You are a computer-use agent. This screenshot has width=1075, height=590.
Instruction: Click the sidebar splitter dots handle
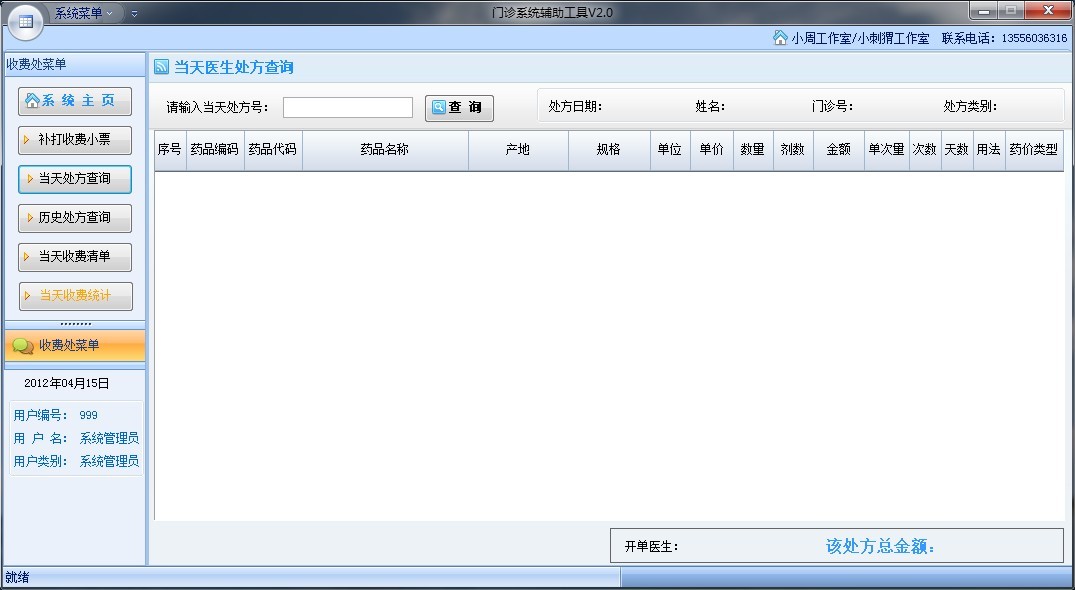click(x=75, y=325)
